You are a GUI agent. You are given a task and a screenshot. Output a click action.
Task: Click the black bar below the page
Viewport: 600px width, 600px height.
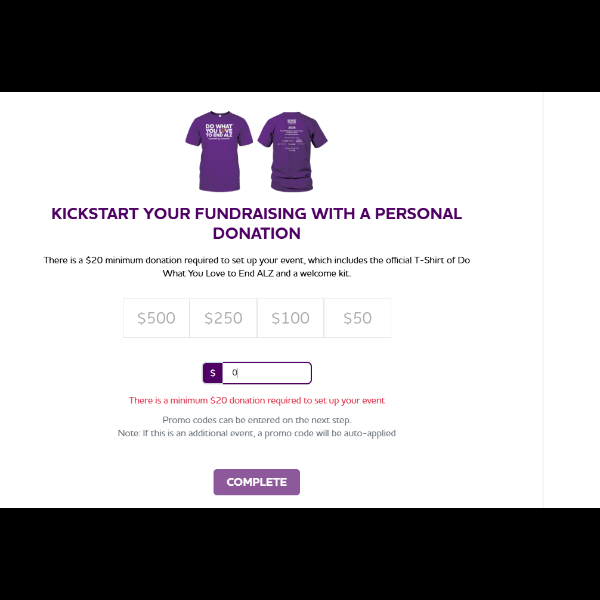click(x=300, y=554)
